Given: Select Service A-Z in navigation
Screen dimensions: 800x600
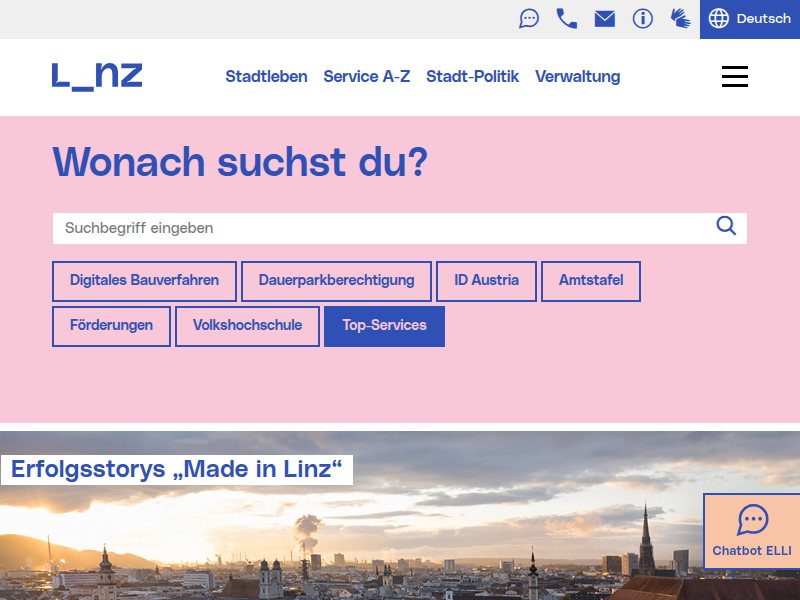Looking at the screenshot, I should tap(366, 77).
